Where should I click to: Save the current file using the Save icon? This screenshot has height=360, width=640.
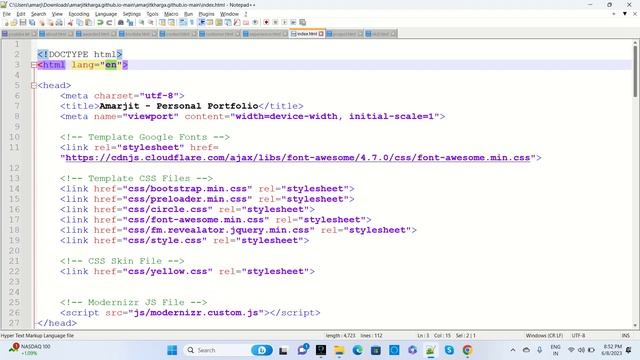(x=23, y=22)
